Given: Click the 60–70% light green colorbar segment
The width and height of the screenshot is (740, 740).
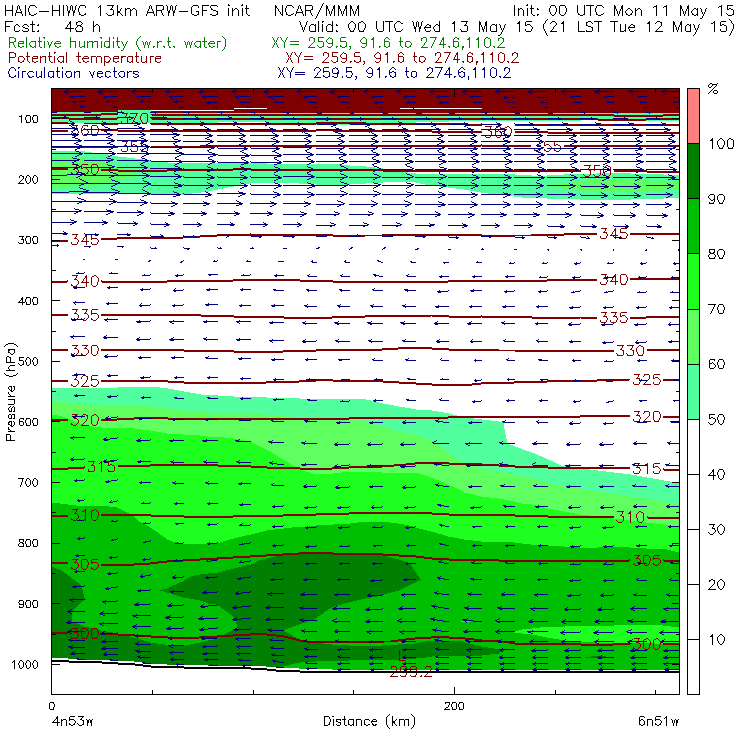Looking at the screenshot, I should pos(693,336).
